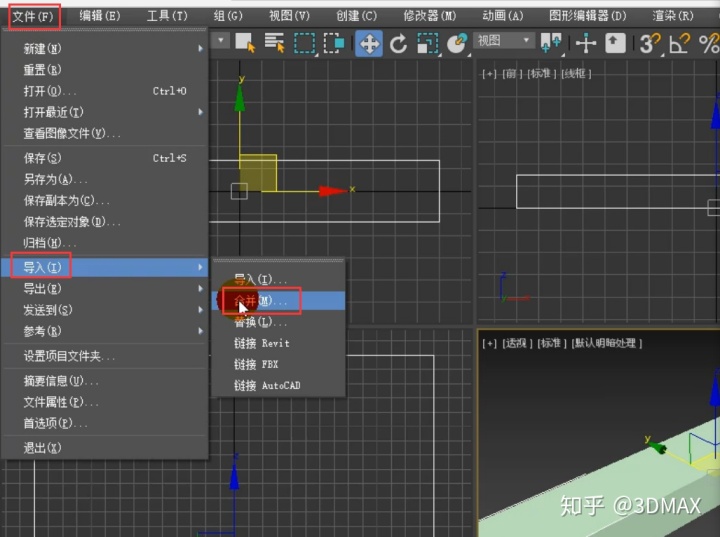Click front viewport [前] view label
The image size is (720, 537).
(x=512, y=73)
